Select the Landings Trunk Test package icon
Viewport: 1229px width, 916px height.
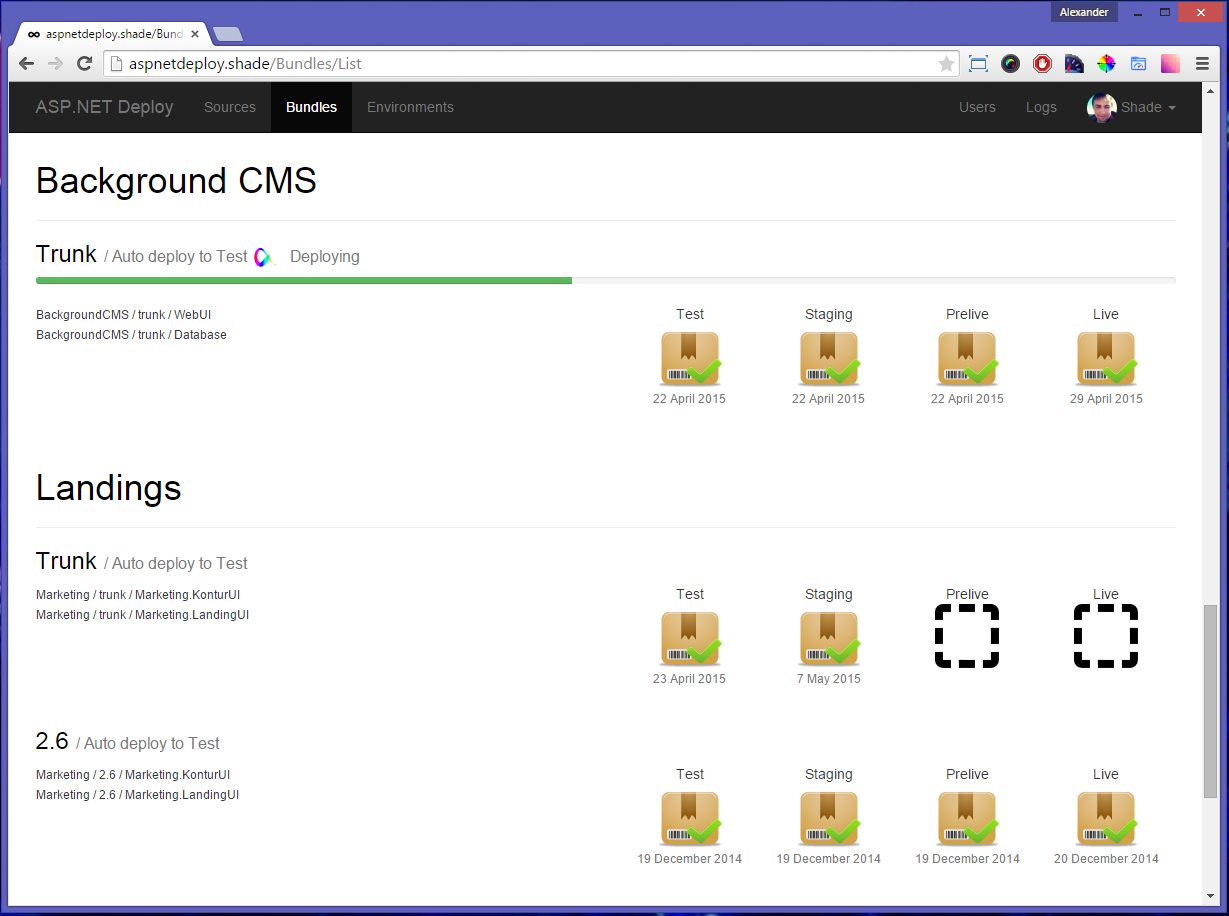(x=690, y=639)
